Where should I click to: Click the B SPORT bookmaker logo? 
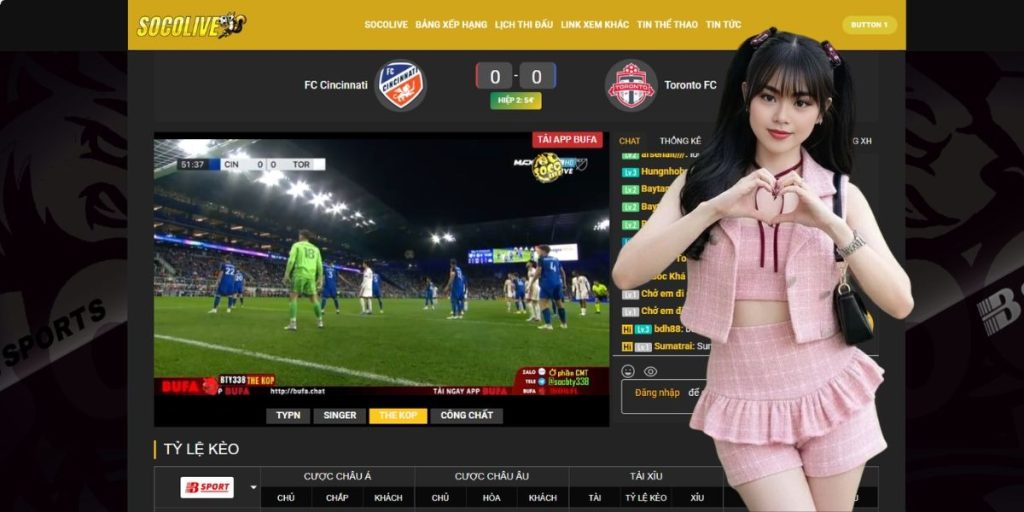click(207, 487)
